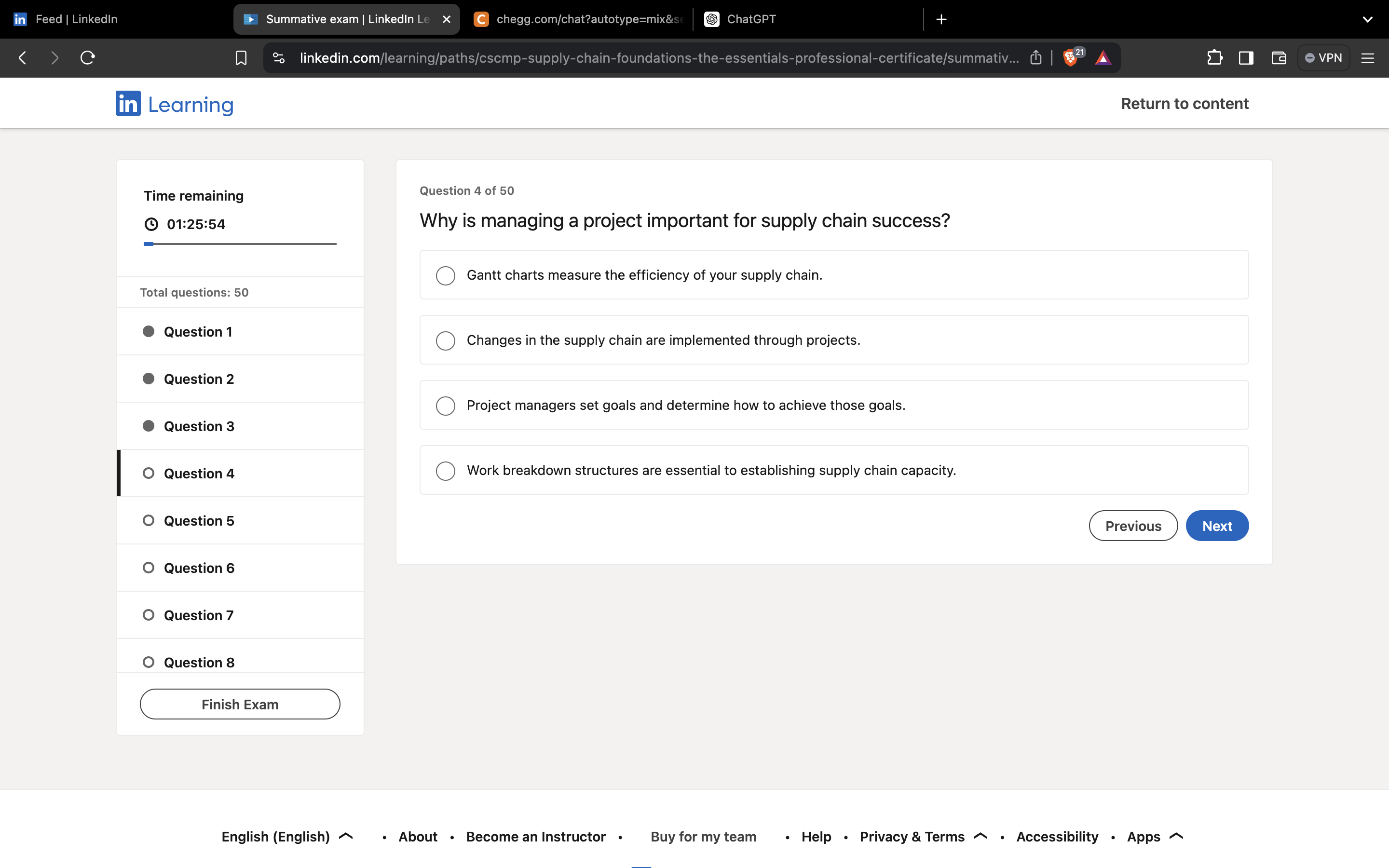Expand the Privacy & Terms menu
1389x868 pixels.
coord(923,837)
